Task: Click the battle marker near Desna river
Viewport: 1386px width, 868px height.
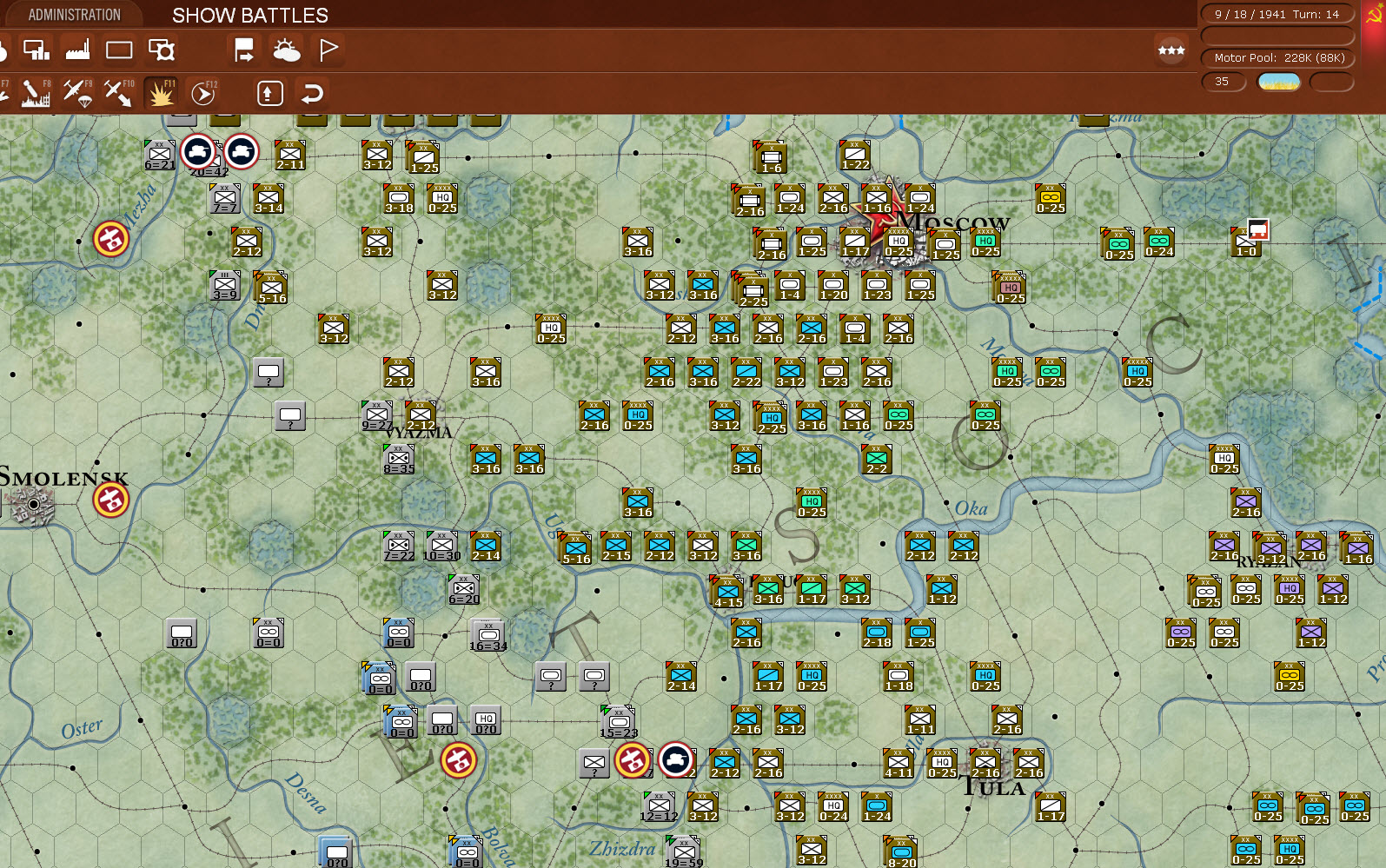Action: point(459,760)
